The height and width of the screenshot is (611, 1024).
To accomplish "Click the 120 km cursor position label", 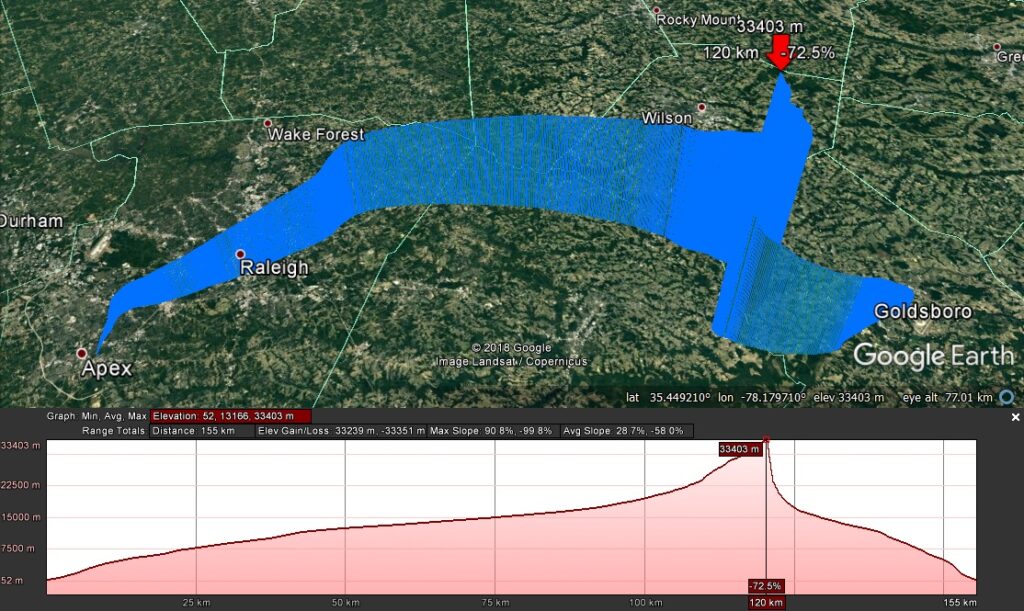I will pyautogui.click(x=766, y=602).
